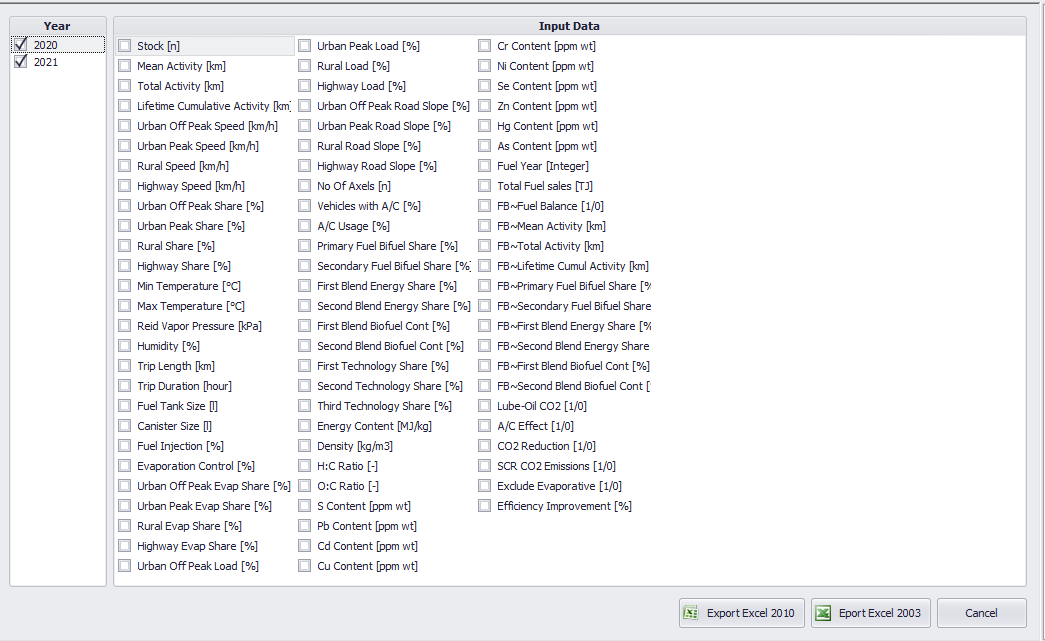
Task: Check Vehicles with A/C [%]
Action: (304, 205)
